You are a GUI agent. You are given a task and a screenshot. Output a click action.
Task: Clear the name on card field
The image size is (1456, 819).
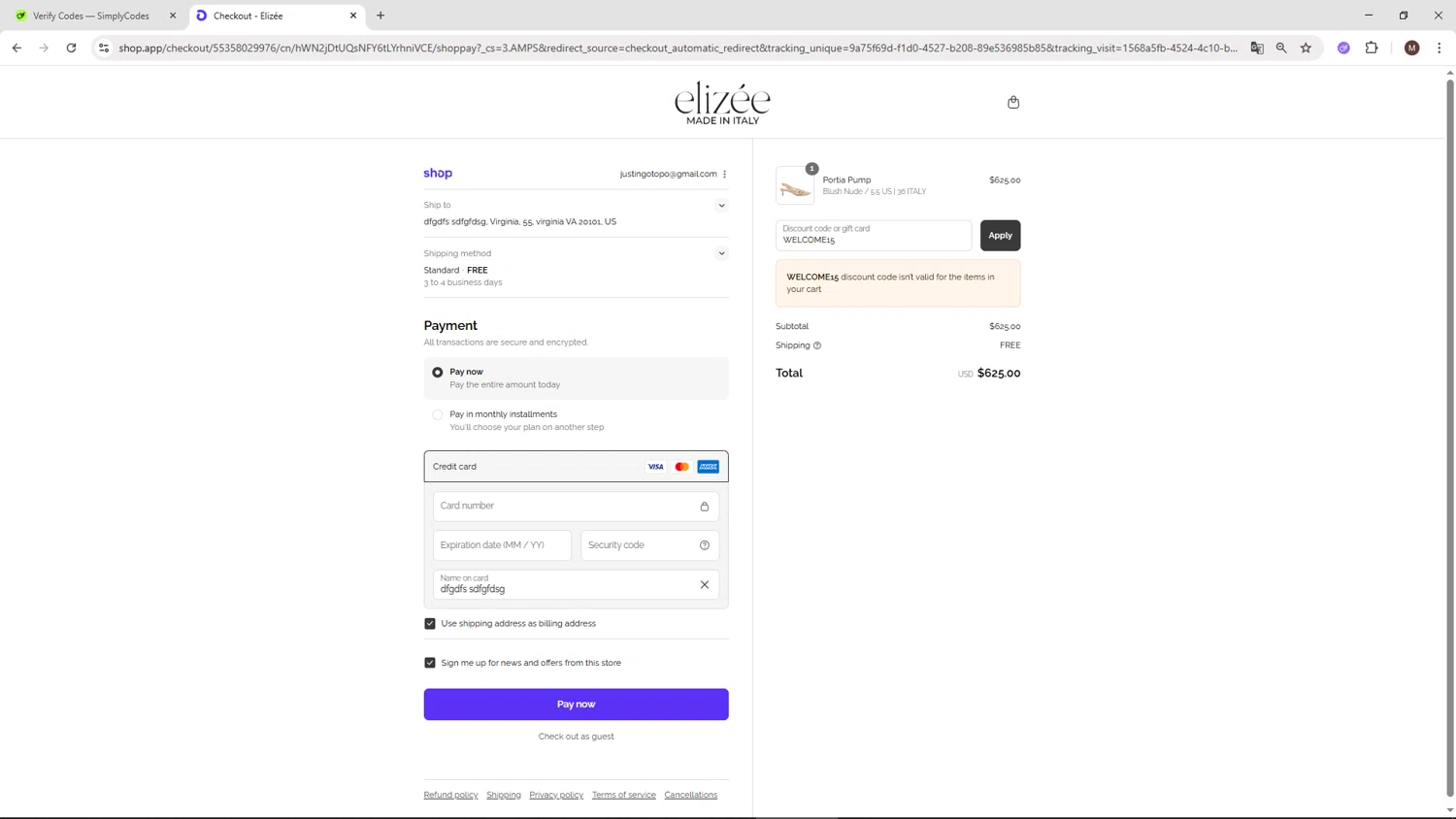pos(705,585)
